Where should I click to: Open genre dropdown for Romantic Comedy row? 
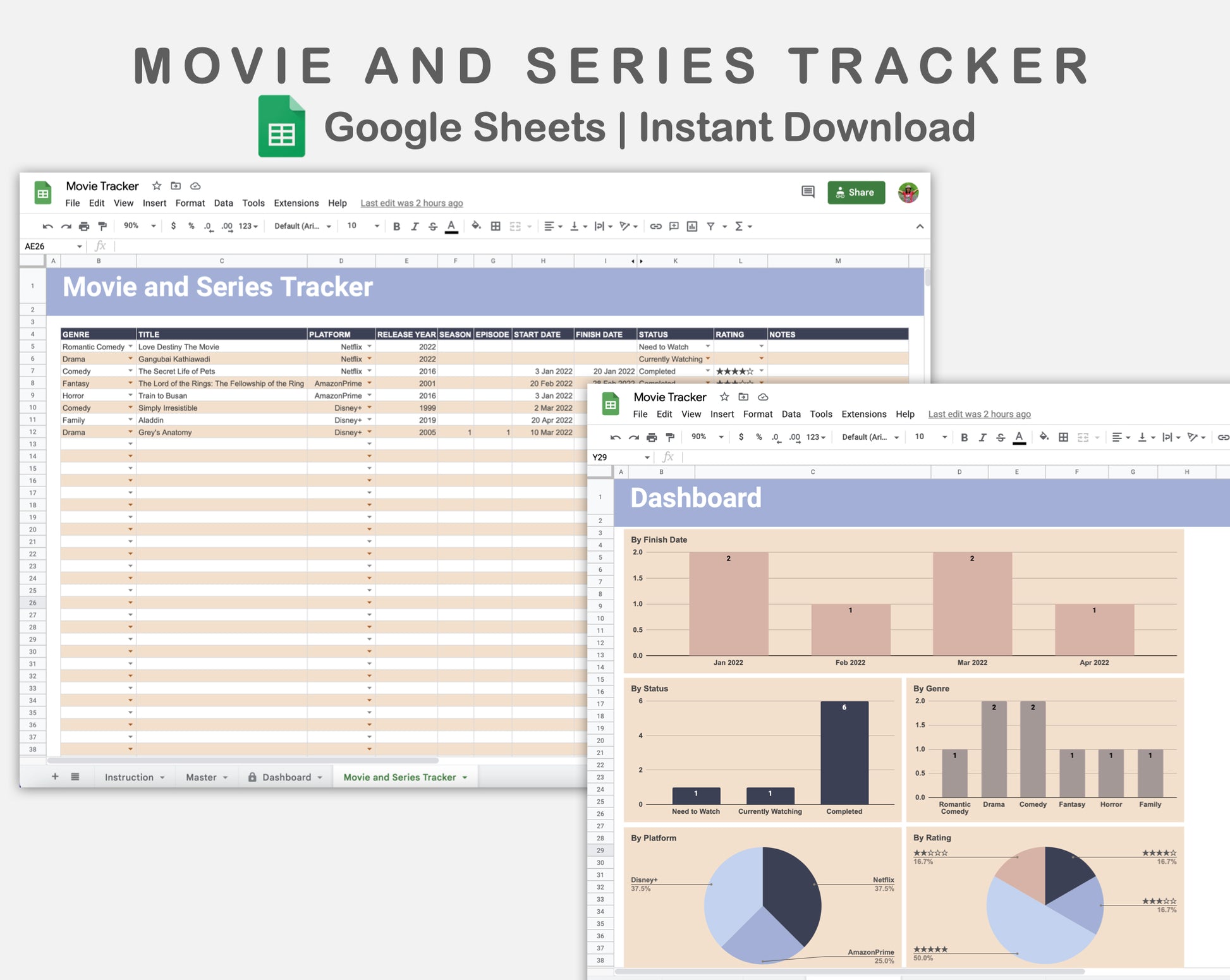point(131,346)
